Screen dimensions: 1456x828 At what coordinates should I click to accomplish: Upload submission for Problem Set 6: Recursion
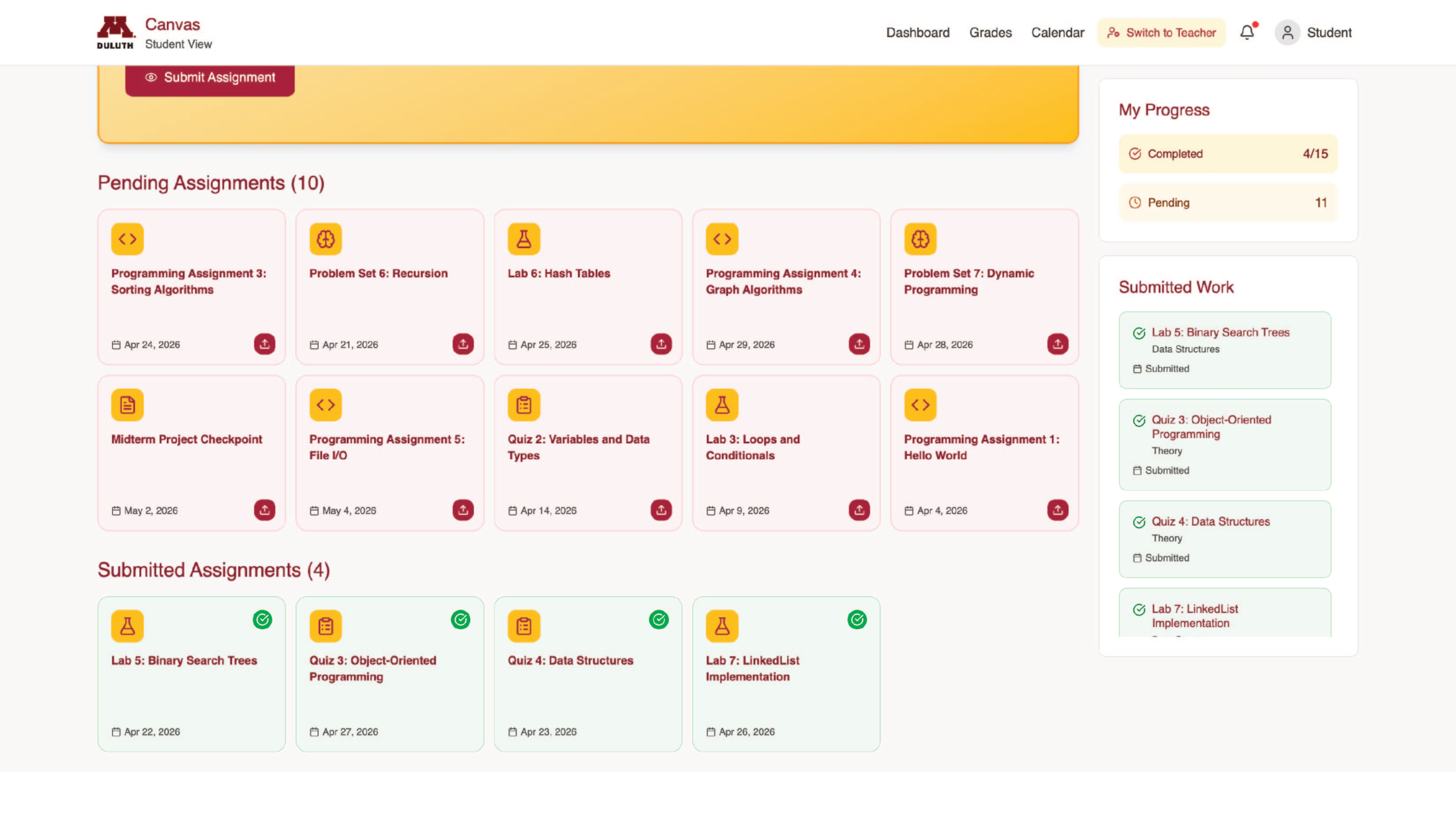coord(463,344)
